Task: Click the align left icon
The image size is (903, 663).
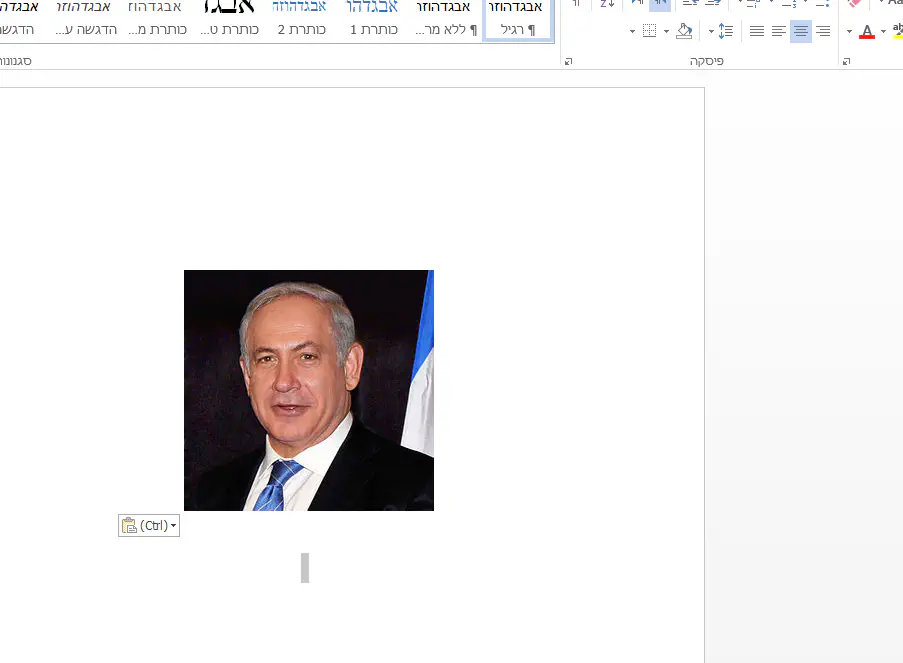Action: pyautogui.click(x=779, y=31)
